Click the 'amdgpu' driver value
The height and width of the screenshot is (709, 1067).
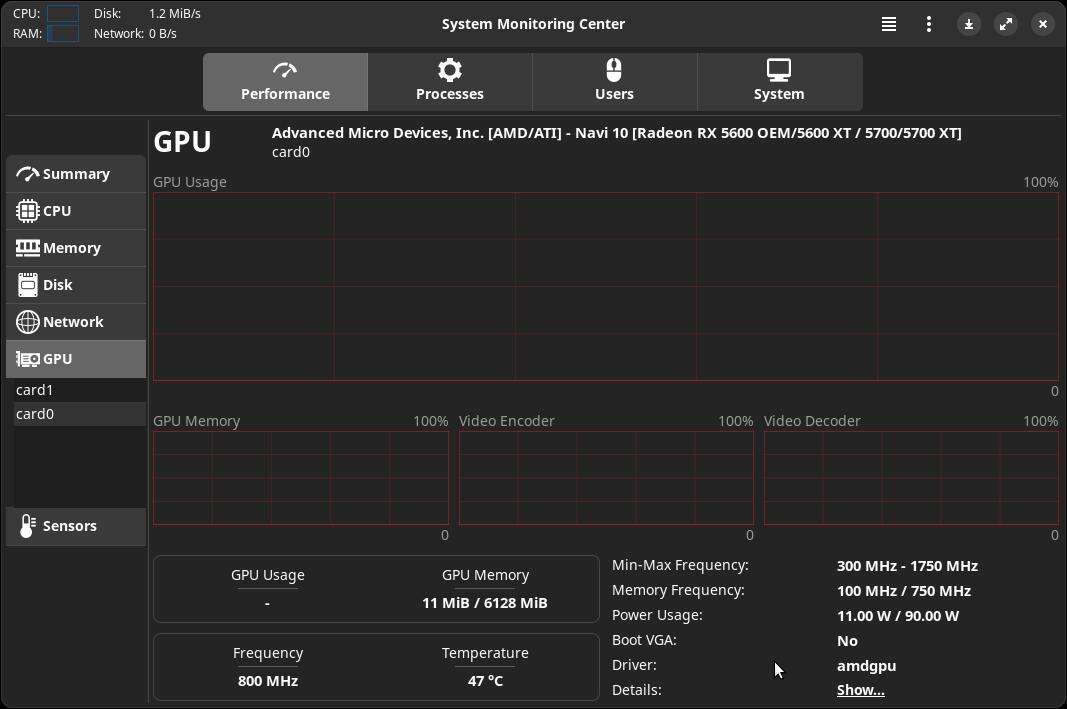coord(866,666)
